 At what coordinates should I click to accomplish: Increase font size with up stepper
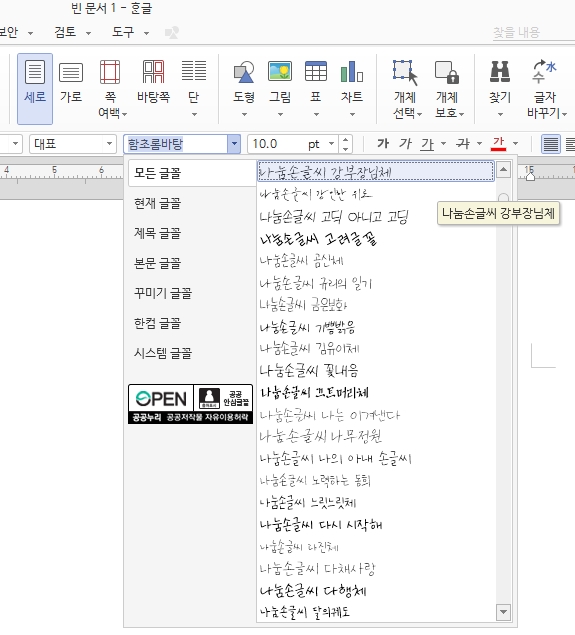coord(345,140)
